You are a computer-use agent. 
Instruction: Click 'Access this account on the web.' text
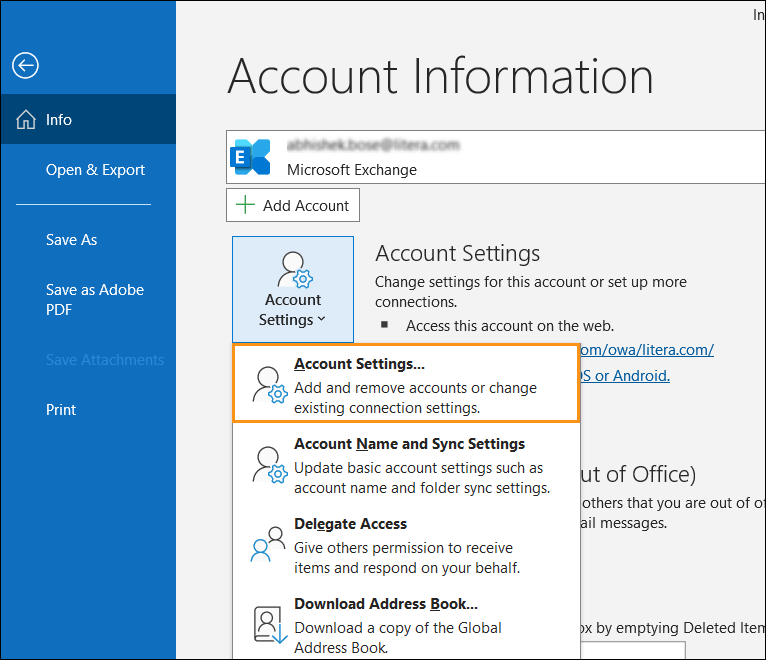pos(510,325)
